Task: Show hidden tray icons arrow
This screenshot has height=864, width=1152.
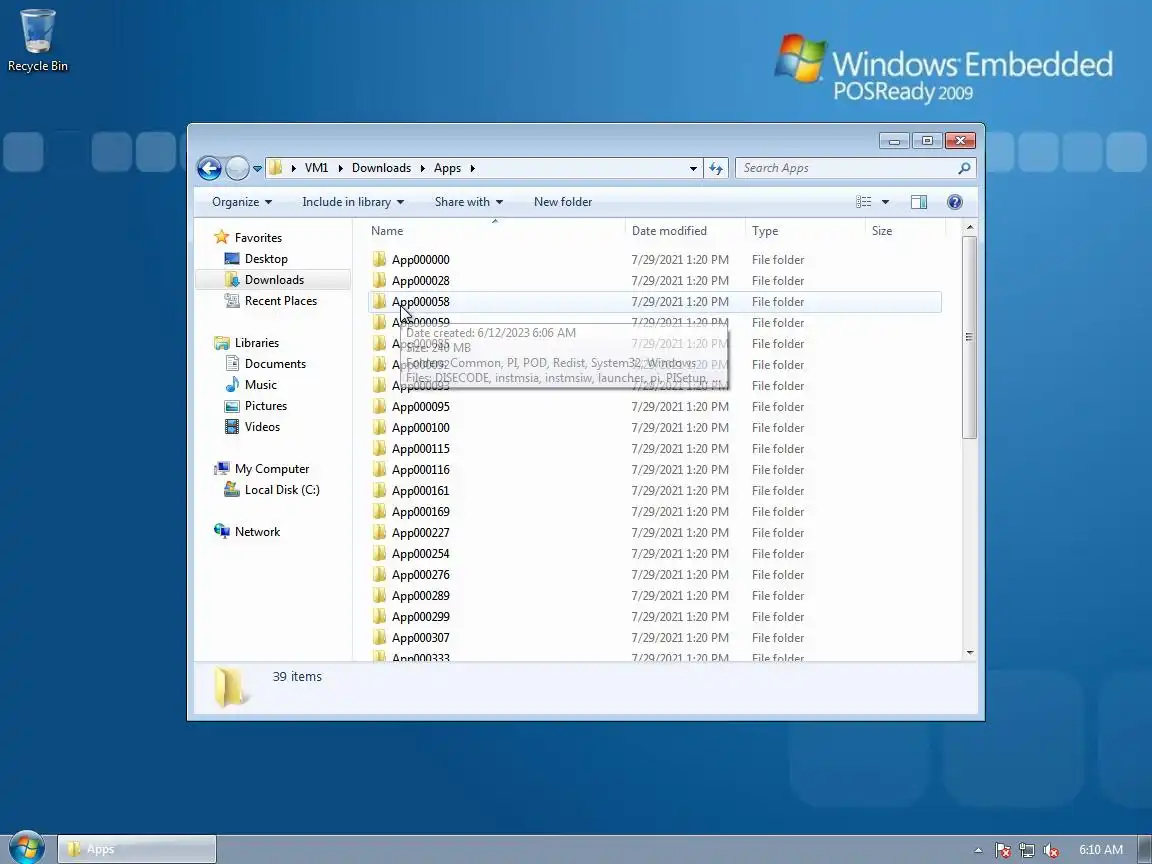Action: 978,850
